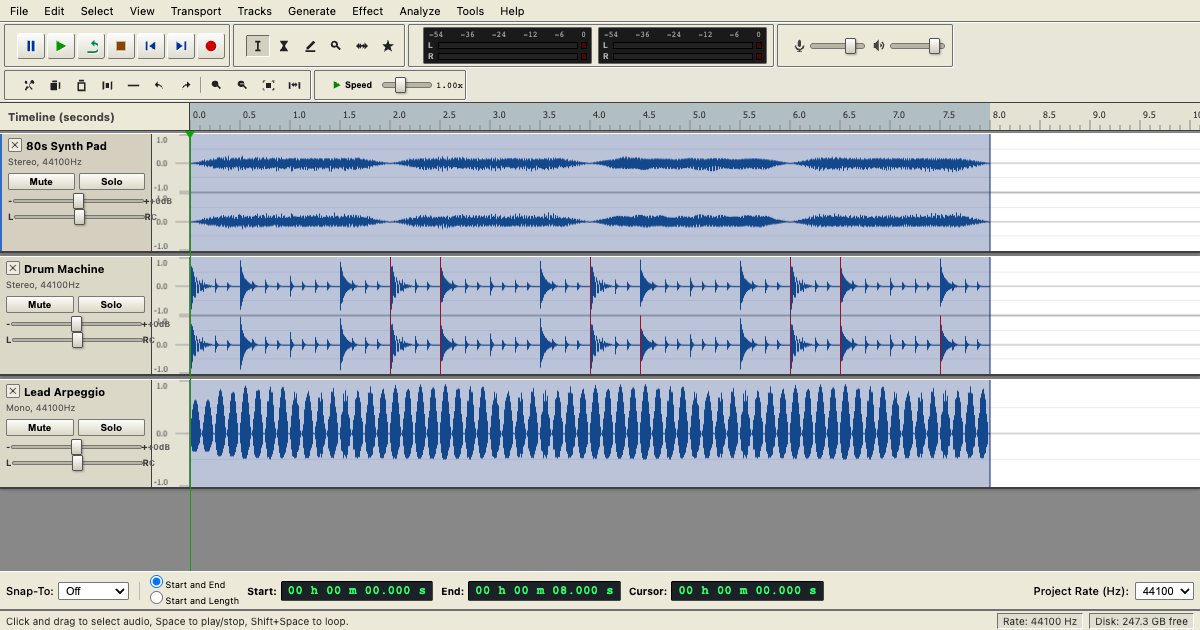Open Lead Arpeggio track name menu
This screenshot has height=630, width=1200.
(x=64, y=392)
